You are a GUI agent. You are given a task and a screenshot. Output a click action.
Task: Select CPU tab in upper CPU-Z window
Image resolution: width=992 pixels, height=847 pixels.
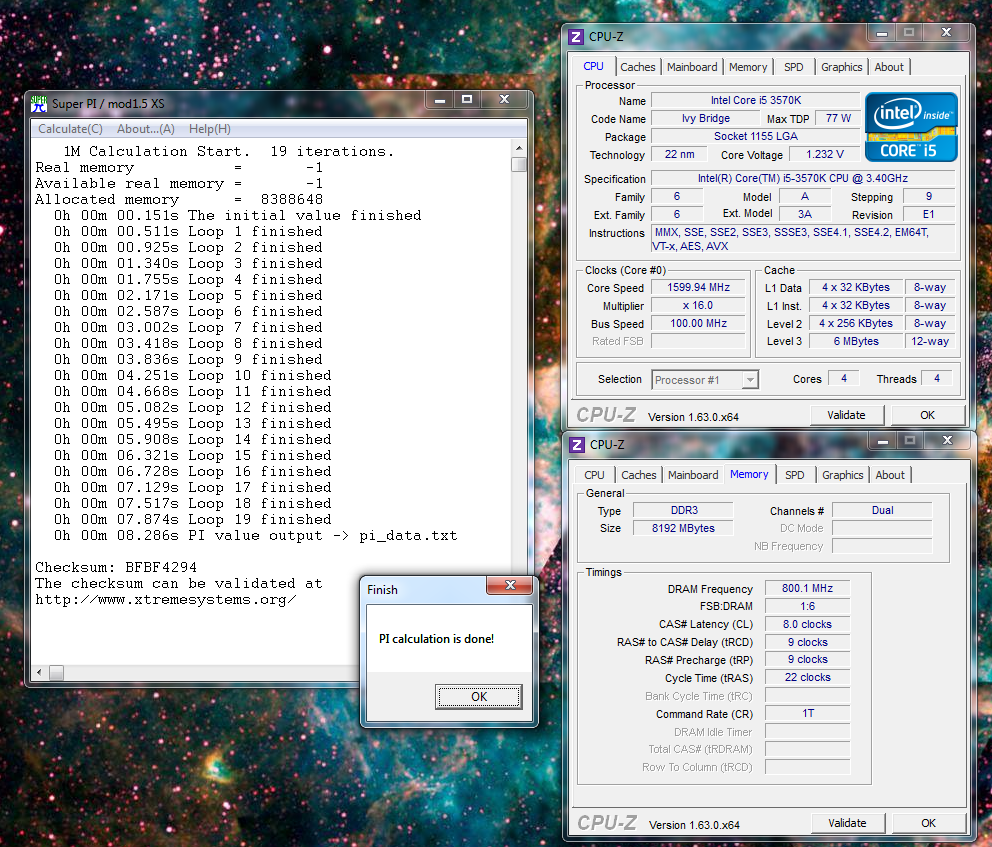(593, 66)
